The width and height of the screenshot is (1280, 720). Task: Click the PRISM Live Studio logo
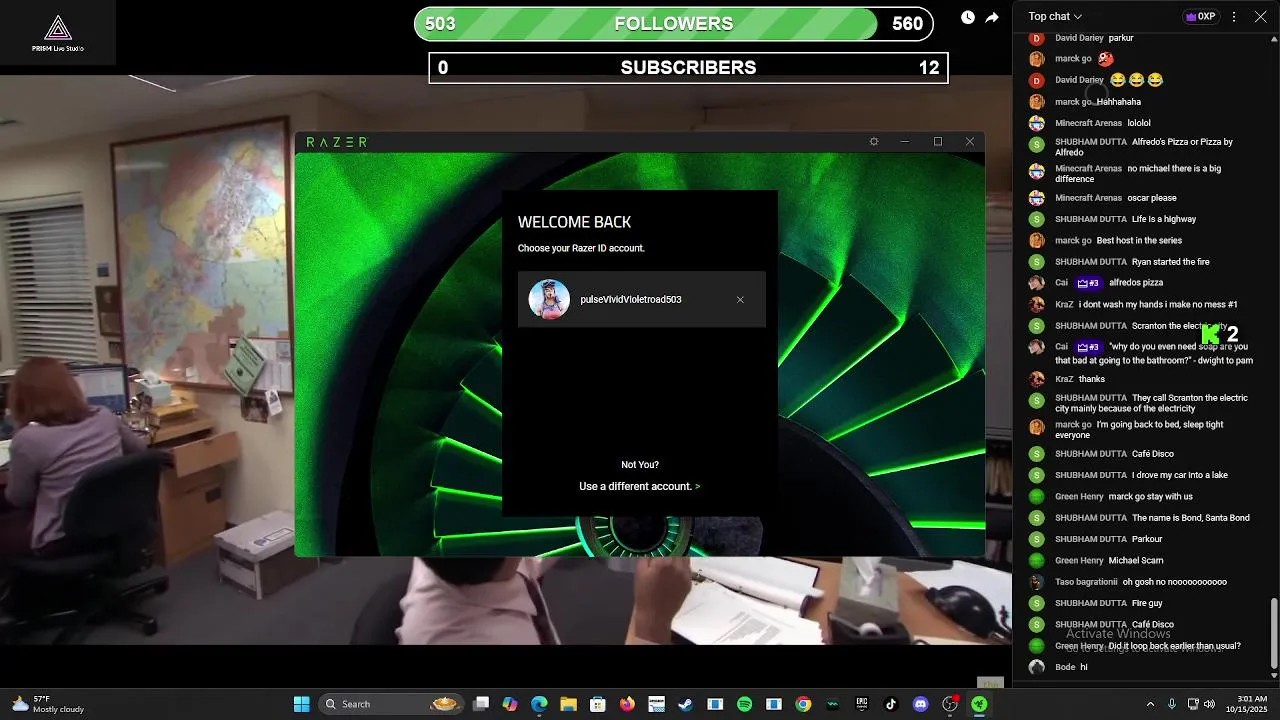tap(58, 33)
